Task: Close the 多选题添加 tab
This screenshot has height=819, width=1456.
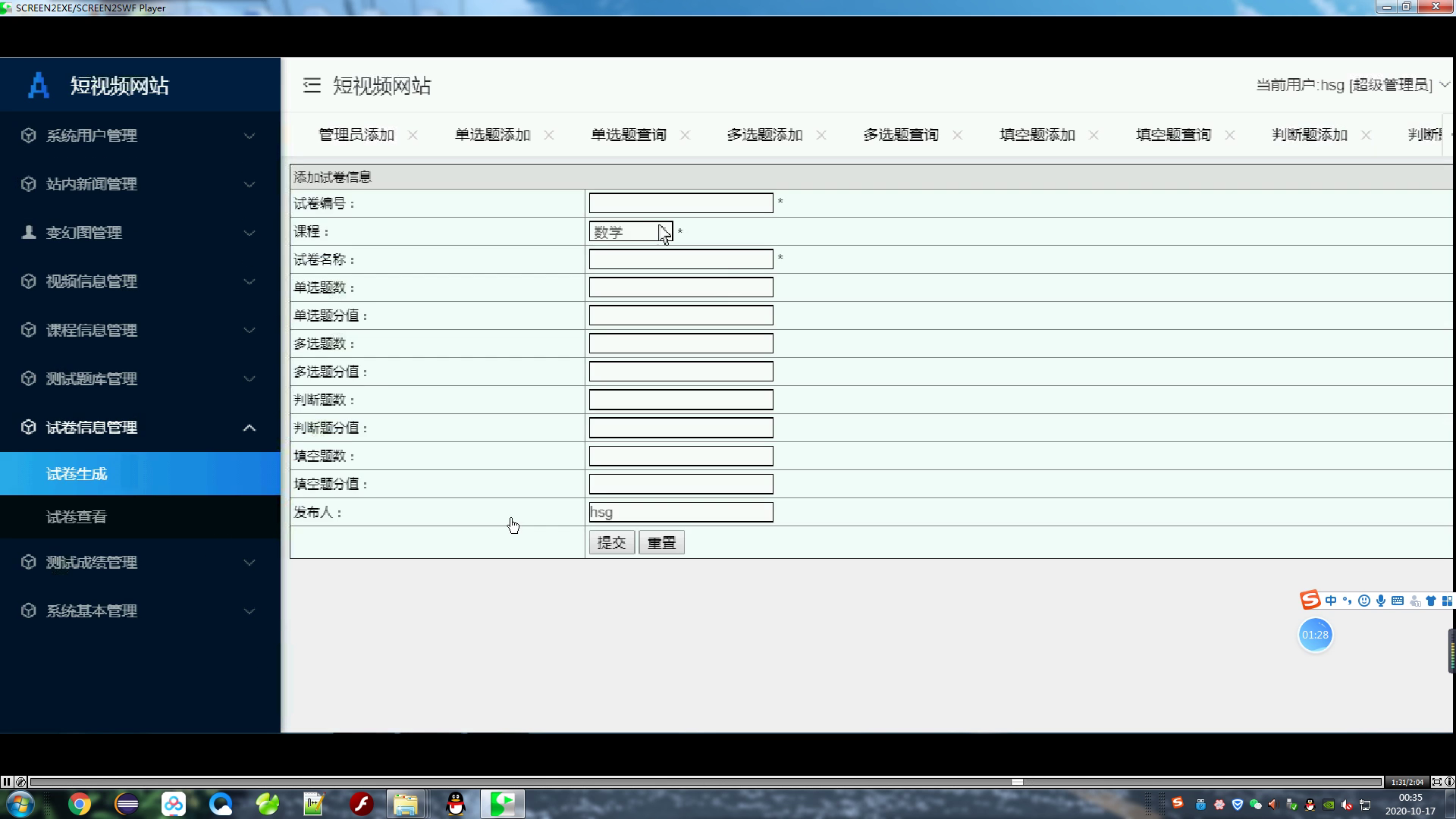Action: tap(821, 135)
